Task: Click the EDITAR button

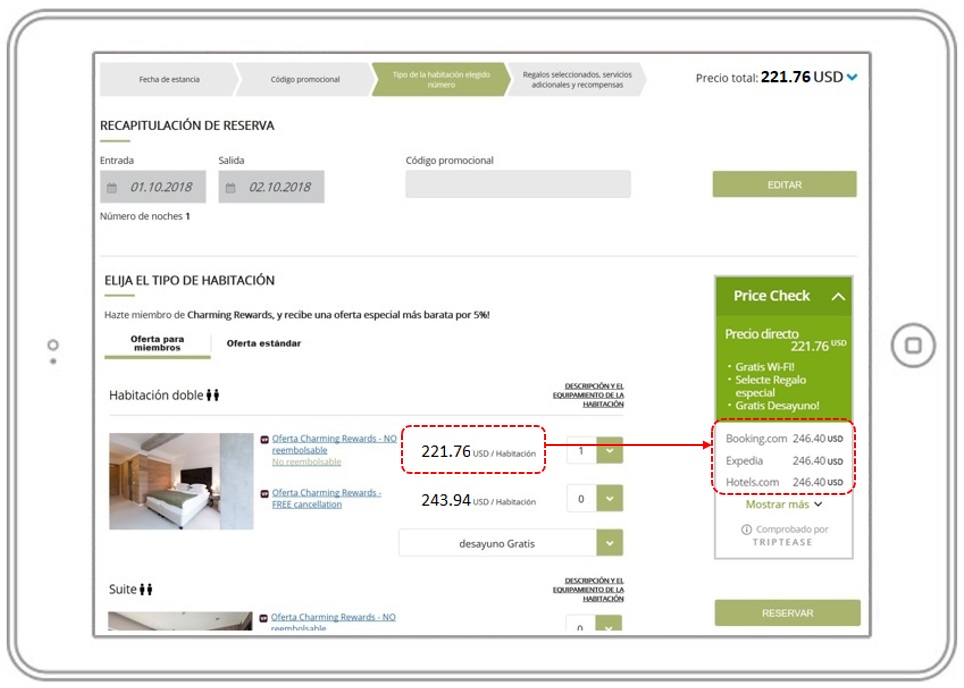Action: pos(785,184)
